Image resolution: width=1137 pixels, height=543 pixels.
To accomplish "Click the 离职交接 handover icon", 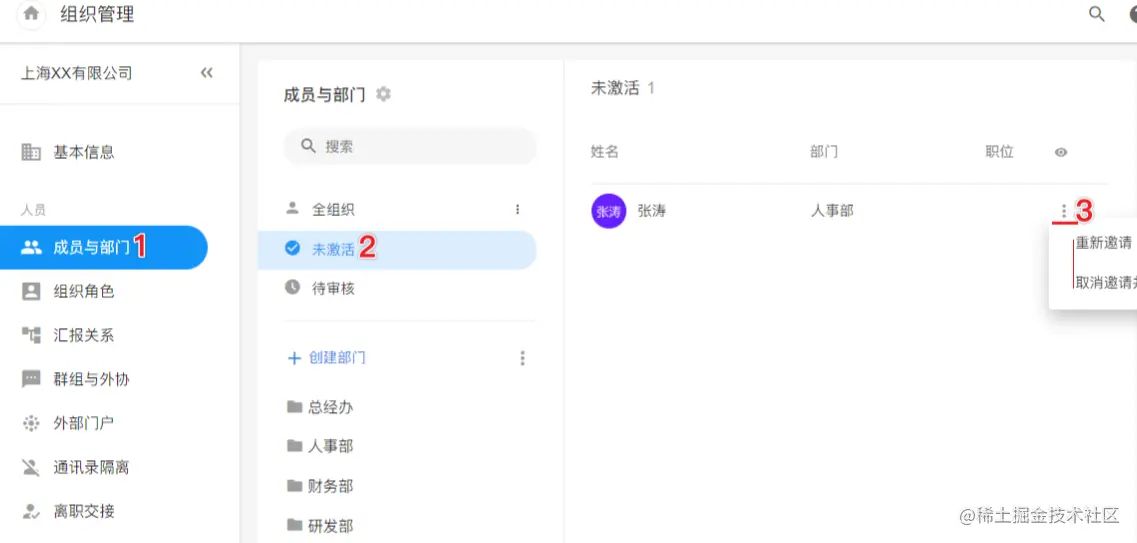I will pyautogui.click(x=31, y=511).
